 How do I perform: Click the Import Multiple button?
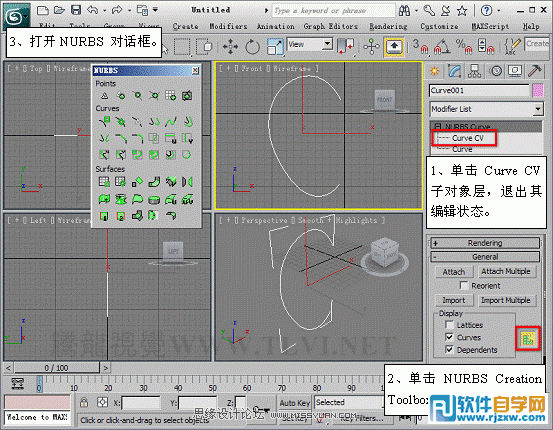coord(506,300)
